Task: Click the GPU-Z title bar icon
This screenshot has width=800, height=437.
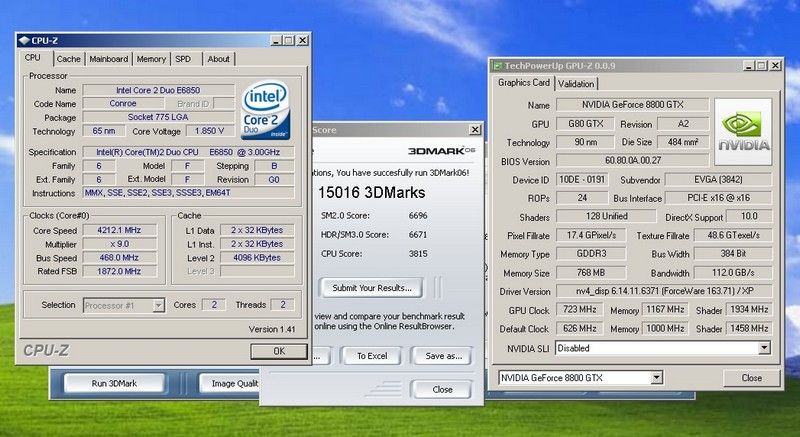Action: point(497,66)
